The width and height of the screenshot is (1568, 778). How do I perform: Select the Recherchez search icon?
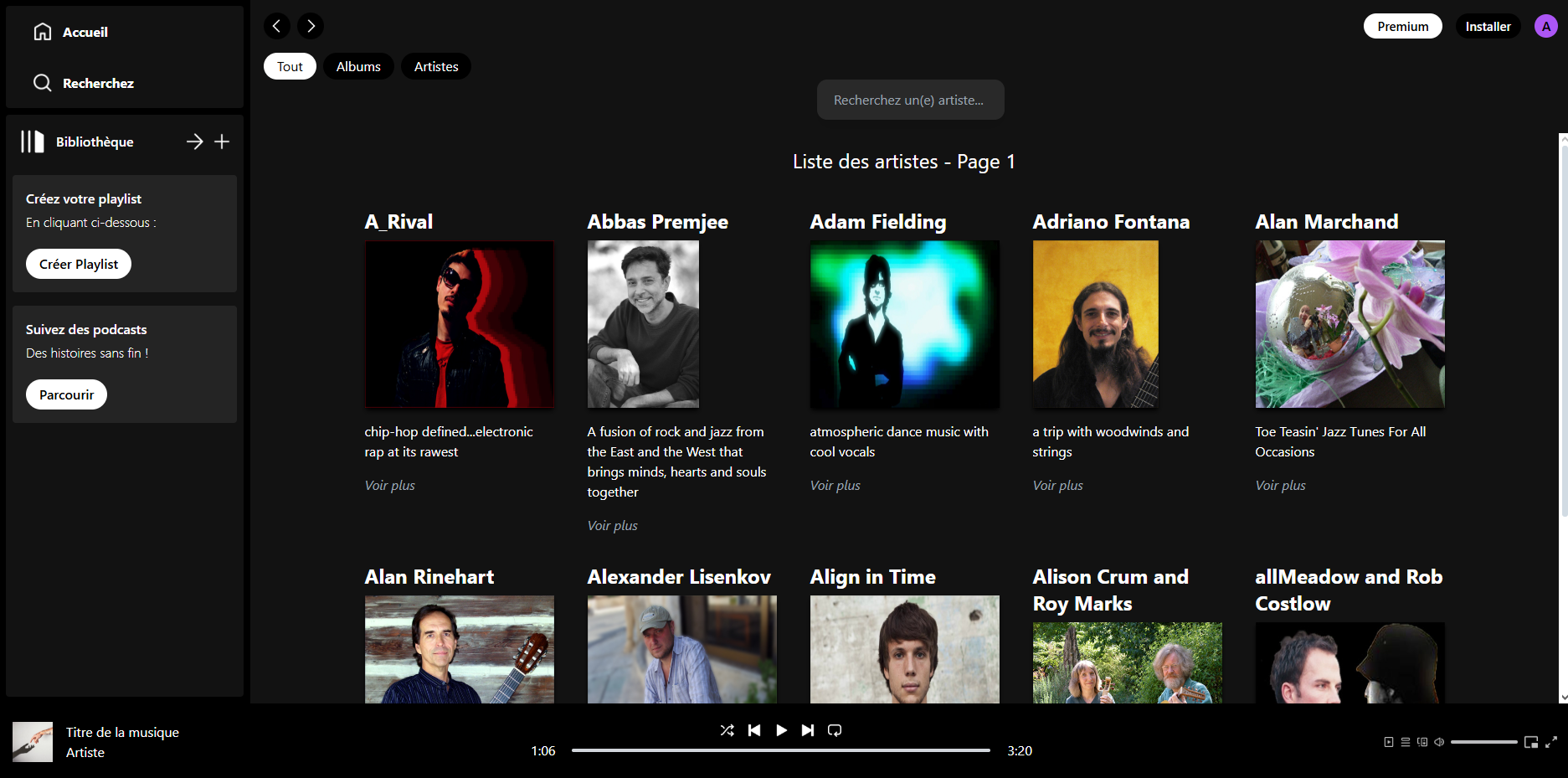[x=43, y=83]
